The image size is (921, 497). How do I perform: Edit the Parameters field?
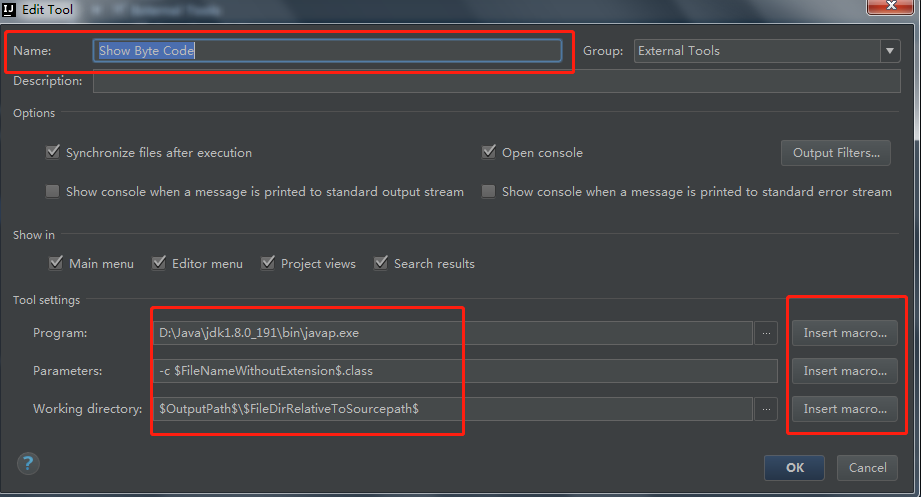[x=465, y=371]
